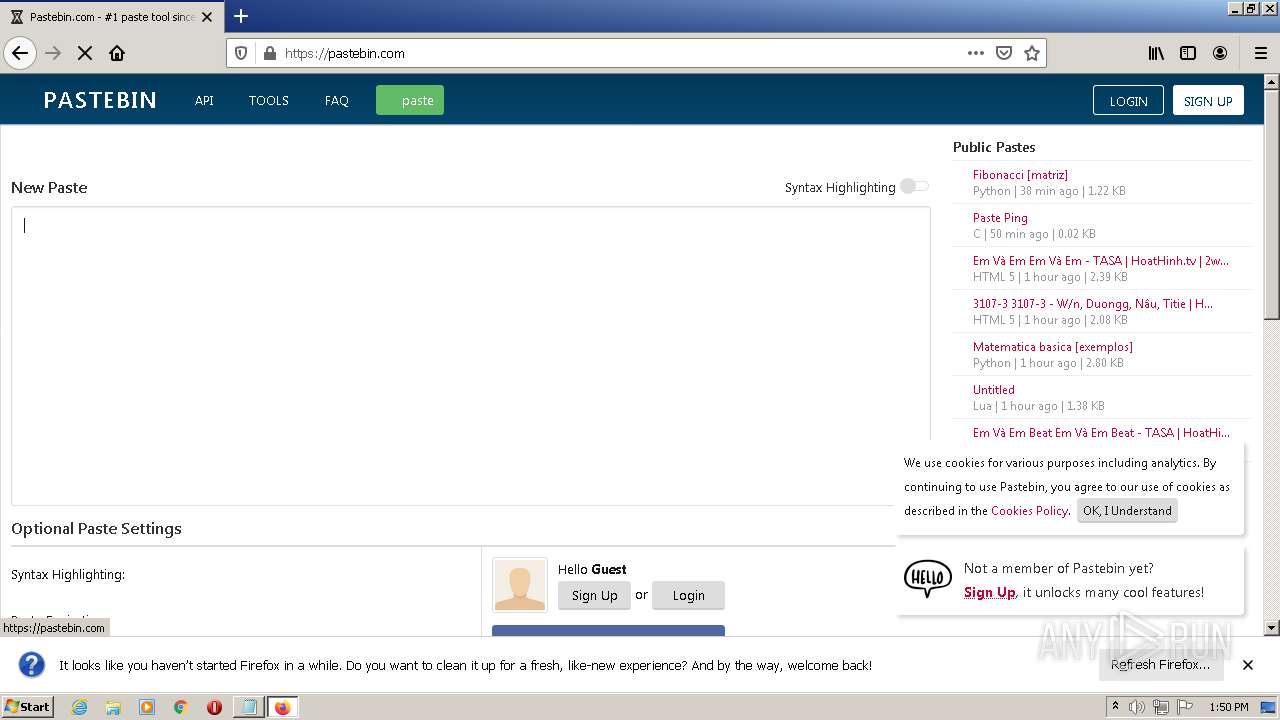The height and width of the screenshot is (720, 1280).
Task: Click the green paste button
Action: coord(410,100)
